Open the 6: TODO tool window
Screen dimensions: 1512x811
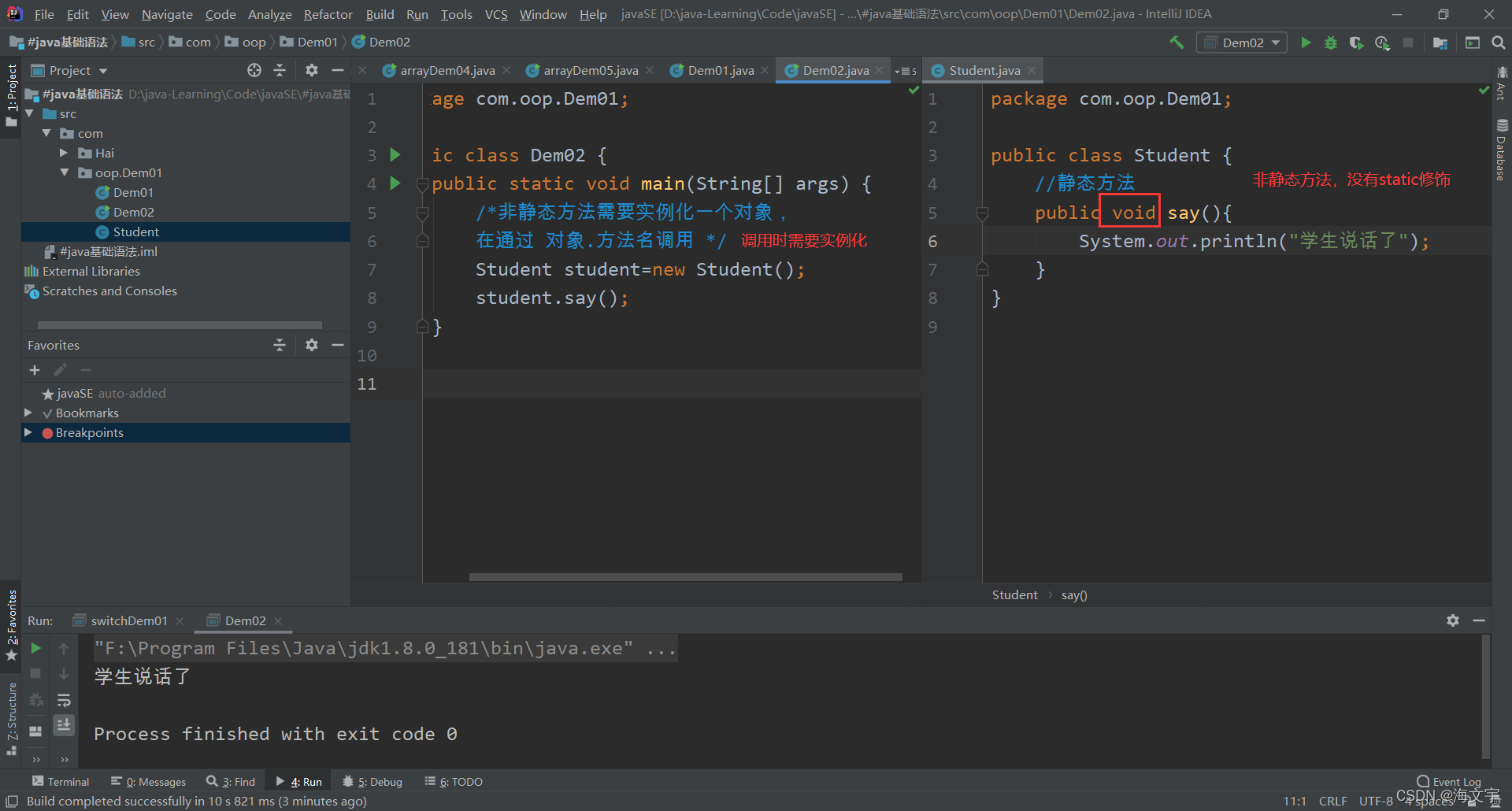pyautogui.click(x=453, y=781)
